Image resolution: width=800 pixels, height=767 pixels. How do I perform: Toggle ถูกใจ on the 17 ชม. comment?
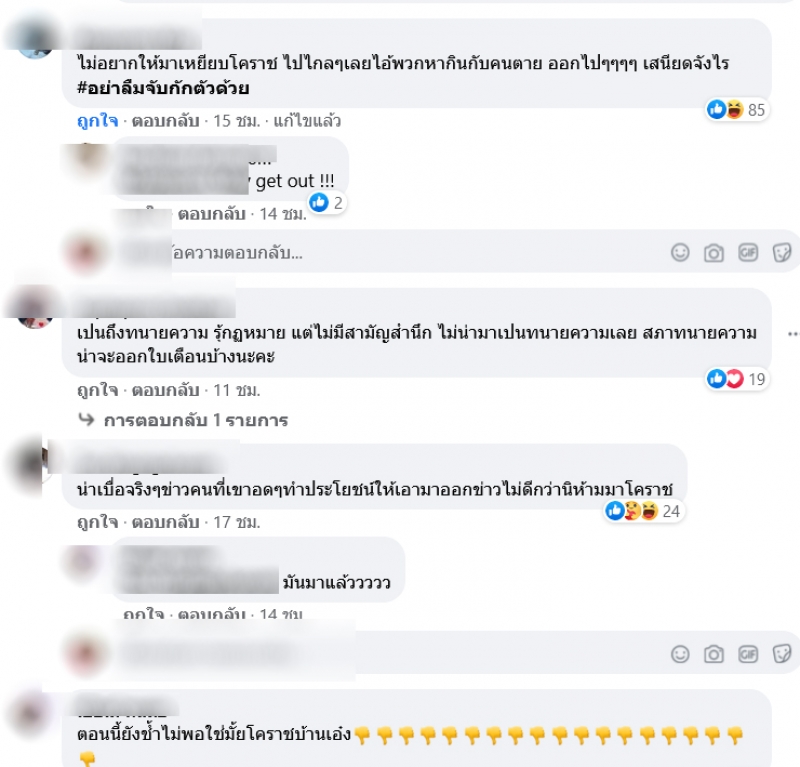pos(97,522)
